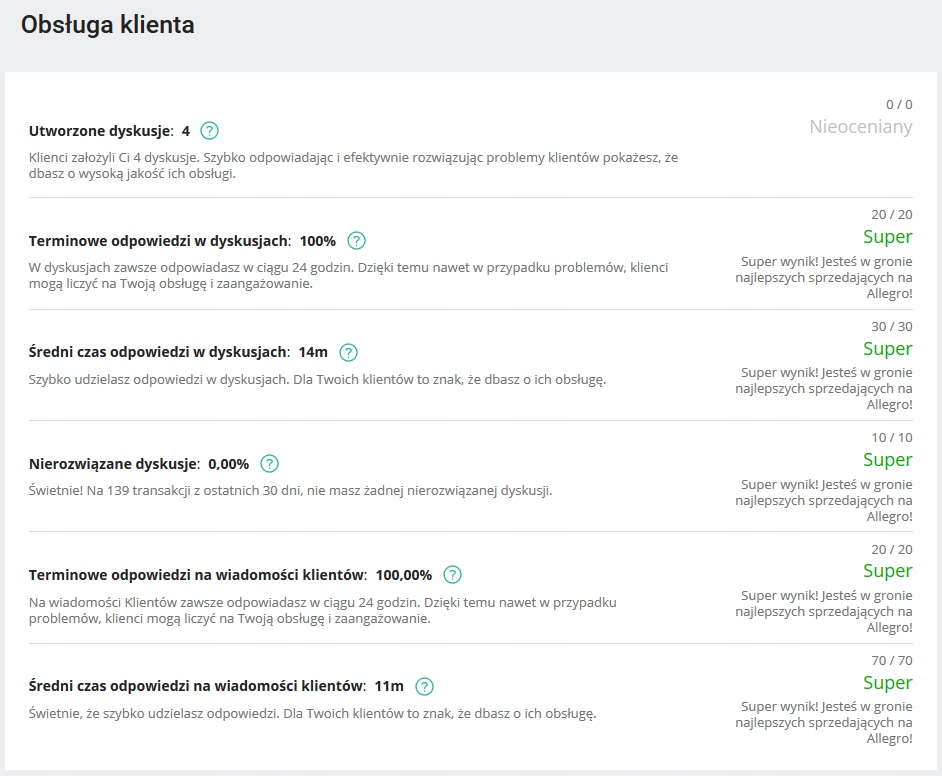
Task: Click description starting 'Szybko udzielasz odpowiedzi w dyskusjach'
Action: (317, 380)
